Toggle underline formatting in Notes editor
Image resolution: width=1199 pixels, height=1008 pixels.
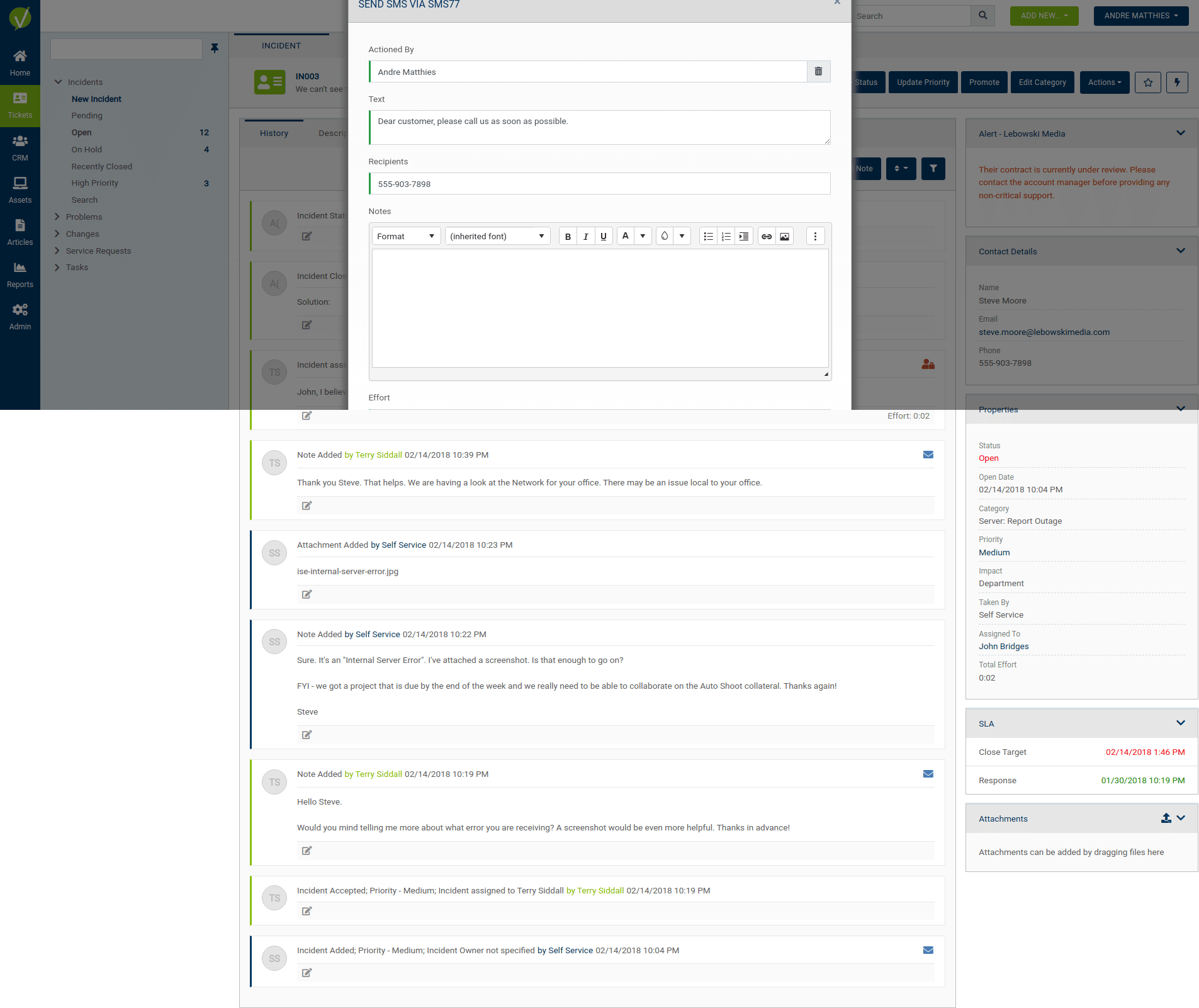603,237
